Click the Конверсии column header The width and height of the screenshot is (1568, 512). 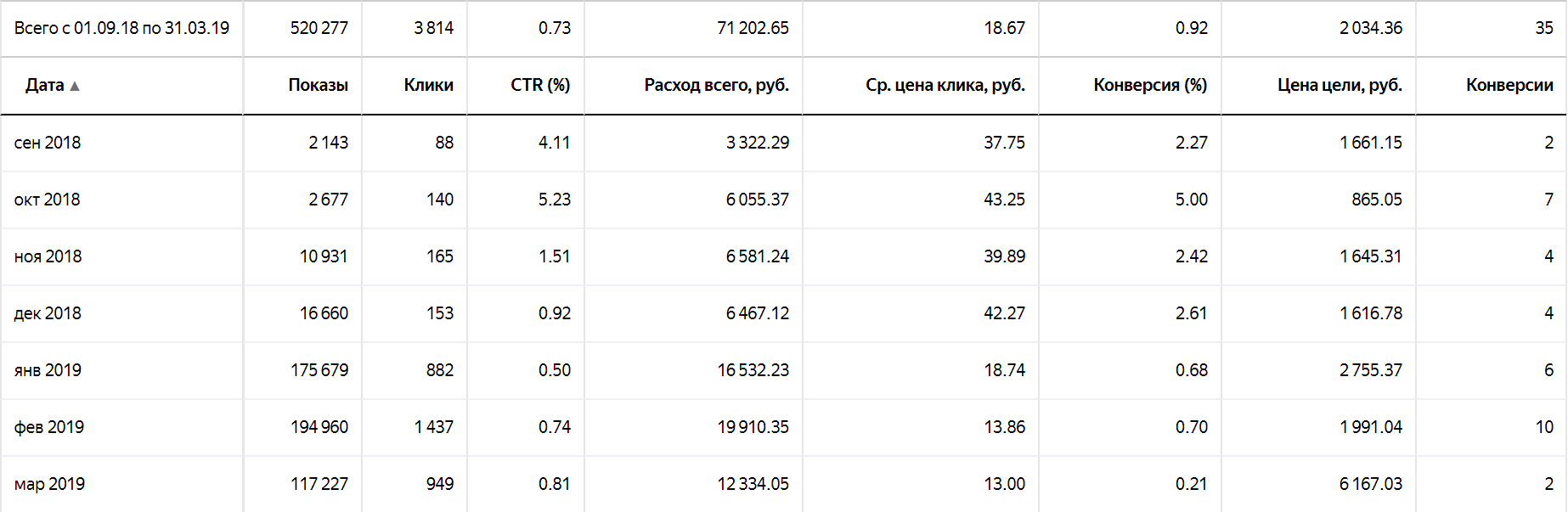click(x=1509, y=85)
